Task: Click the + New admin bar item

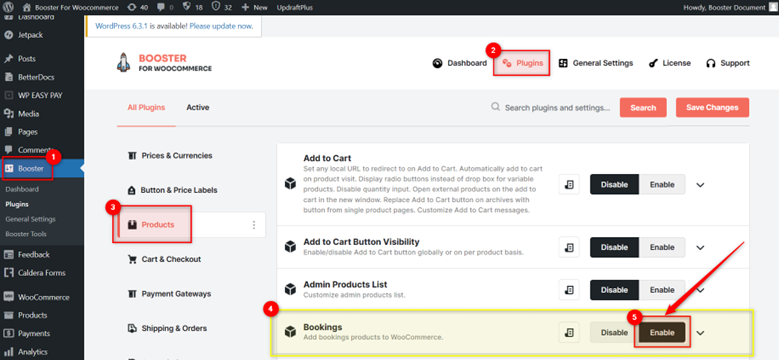Action: click(254, 7)
